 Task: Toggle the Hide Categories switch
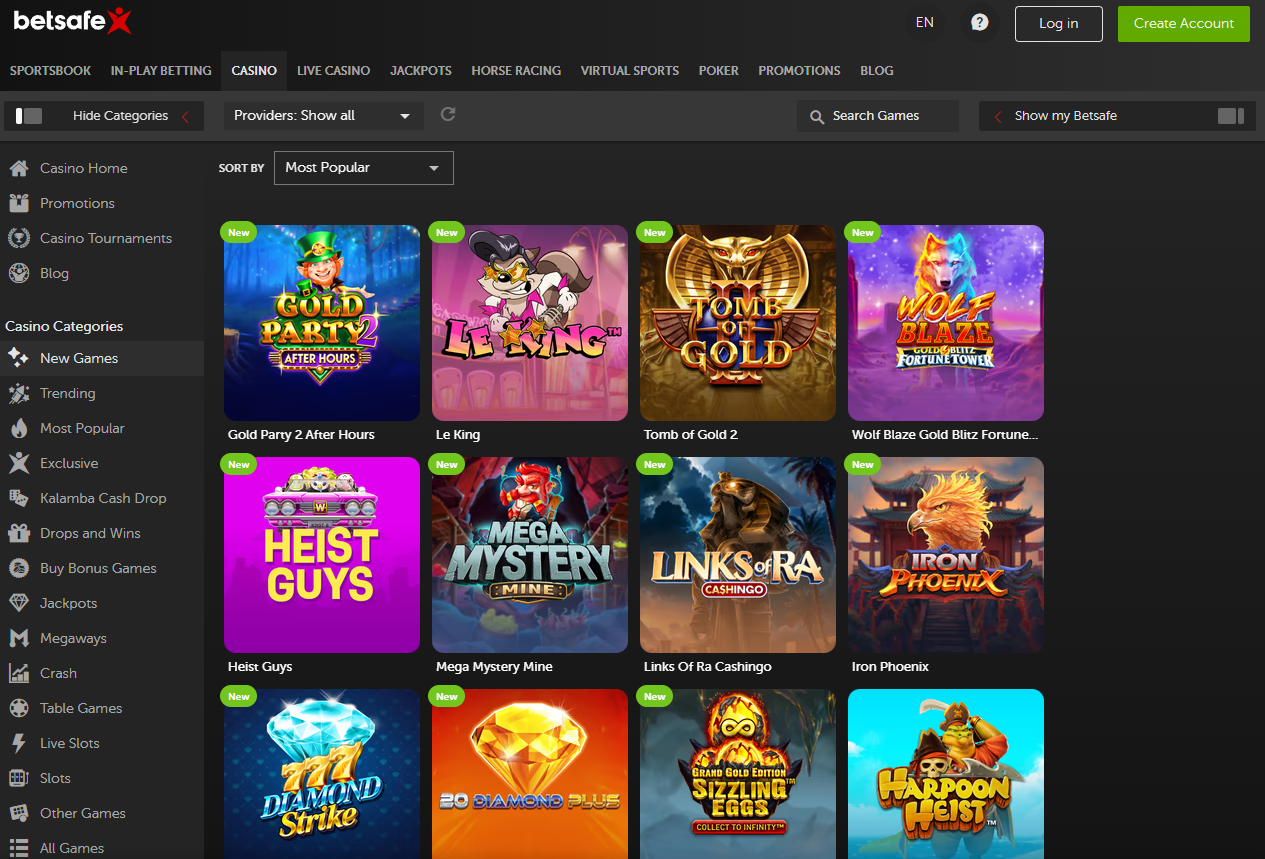click(x=29, y=116)
